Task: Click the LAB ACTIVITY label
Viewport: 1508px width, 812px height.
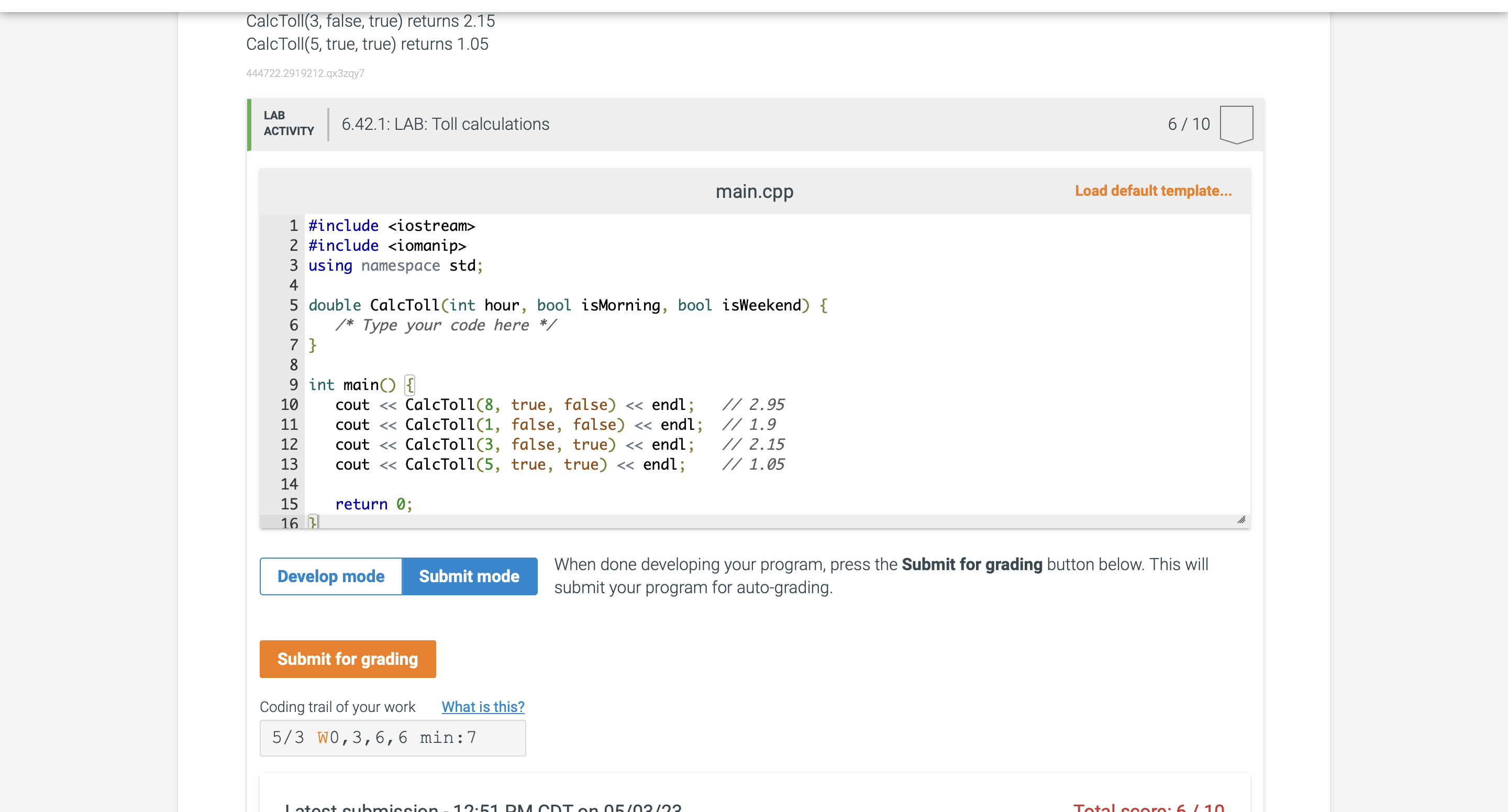Action: tap(288, 124)
